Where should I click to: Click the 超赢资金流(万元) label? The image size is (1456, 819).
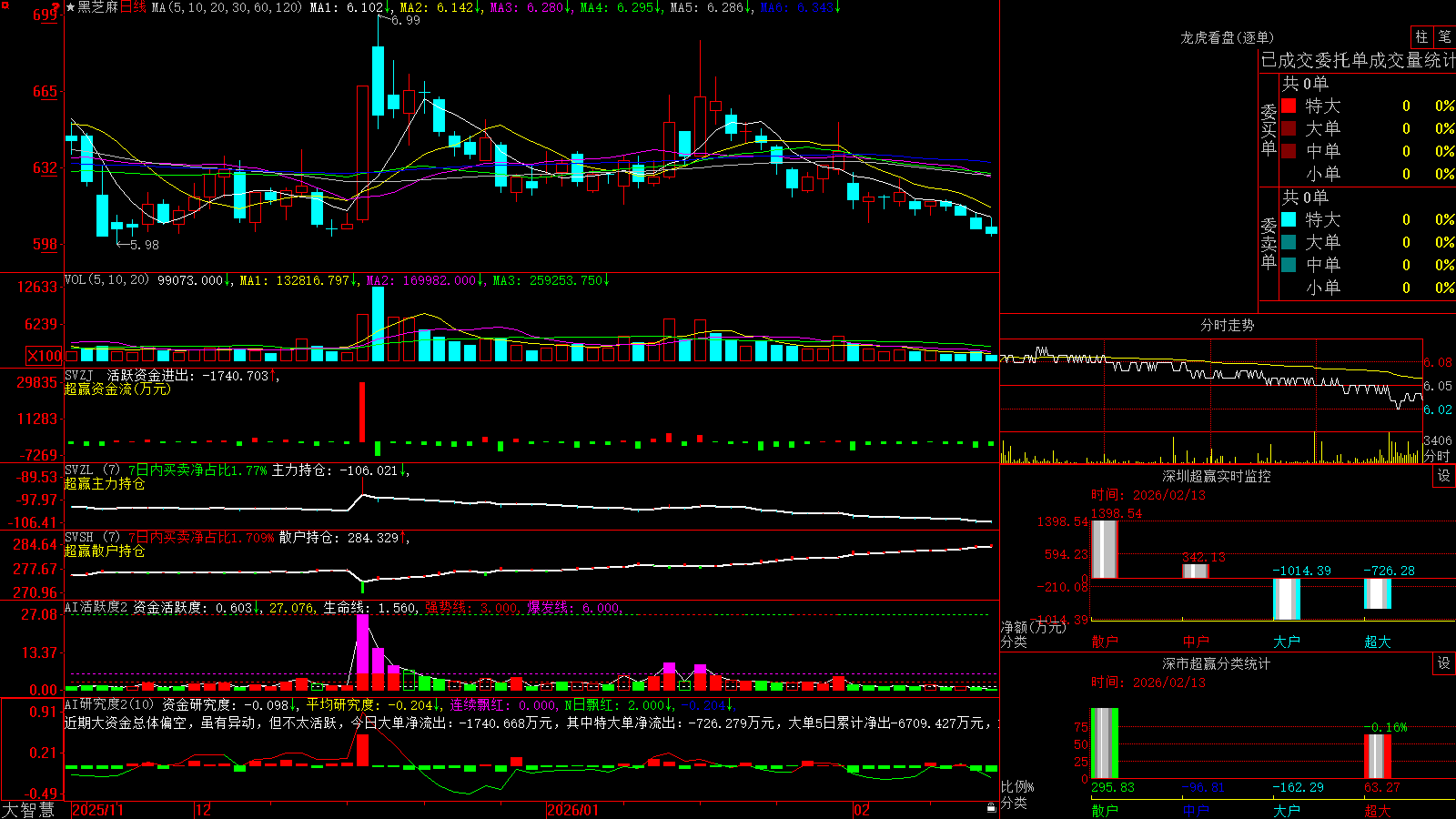[x=117, y=389]
